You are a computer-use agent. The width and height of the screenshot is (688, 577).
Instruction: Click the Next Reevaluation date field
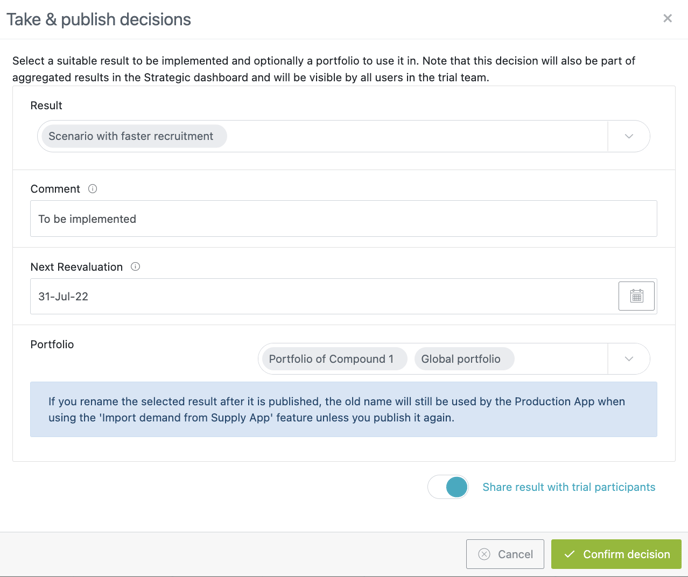[320, 296]
